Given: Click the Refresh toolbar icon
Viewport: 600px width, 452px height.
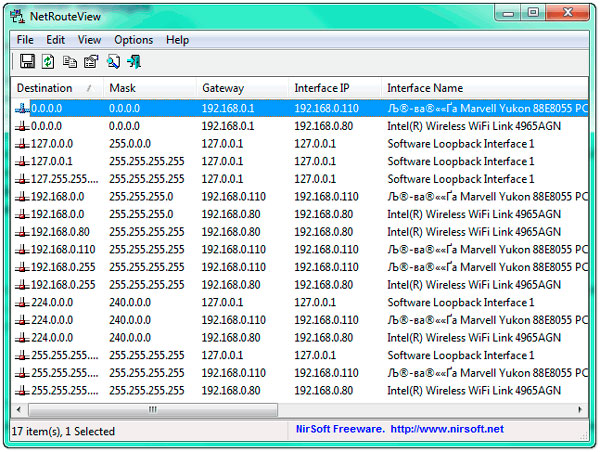Looking at the screenshot, I should (47, 62).
